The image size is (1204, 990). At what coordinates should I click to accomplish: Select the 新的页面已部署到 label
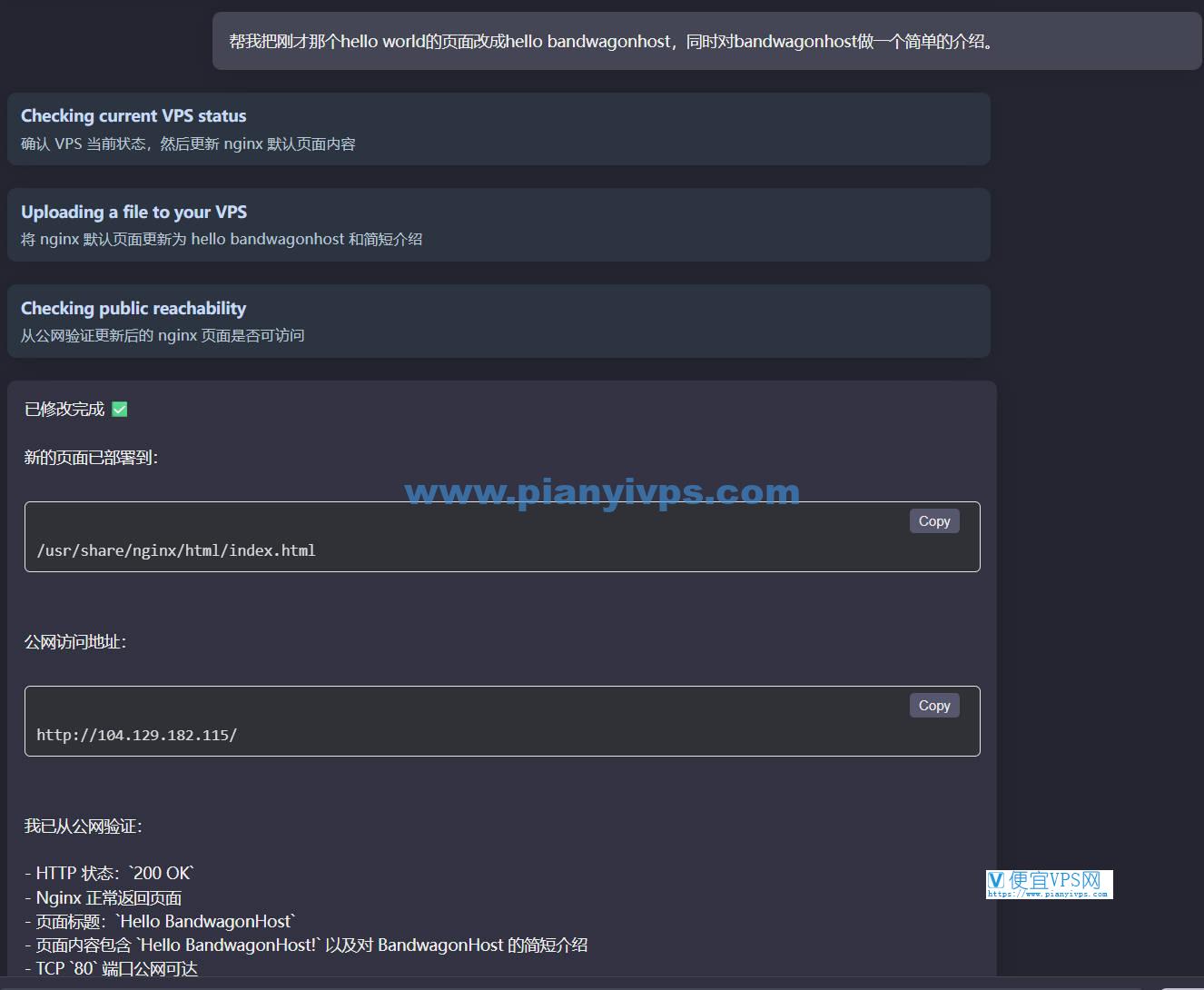(x=91, y=458)
